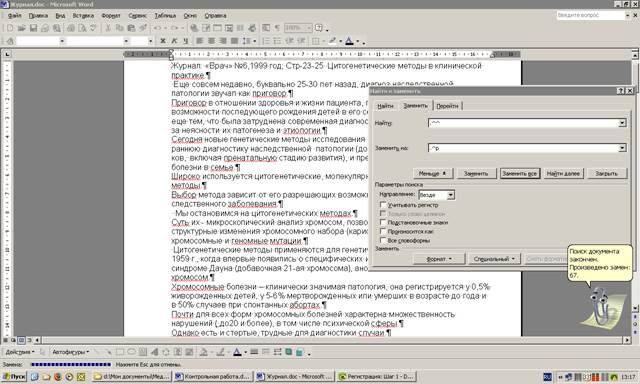Enable 'Учитывать регистр' checkbox
640x384 pixels.
383,205
